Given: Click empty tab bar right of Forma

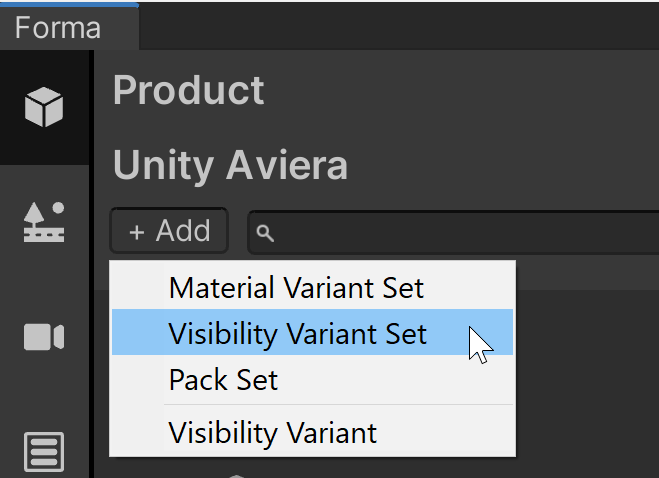Looking at the screenshot, I should pyautogui.click(x=400, y=28).
